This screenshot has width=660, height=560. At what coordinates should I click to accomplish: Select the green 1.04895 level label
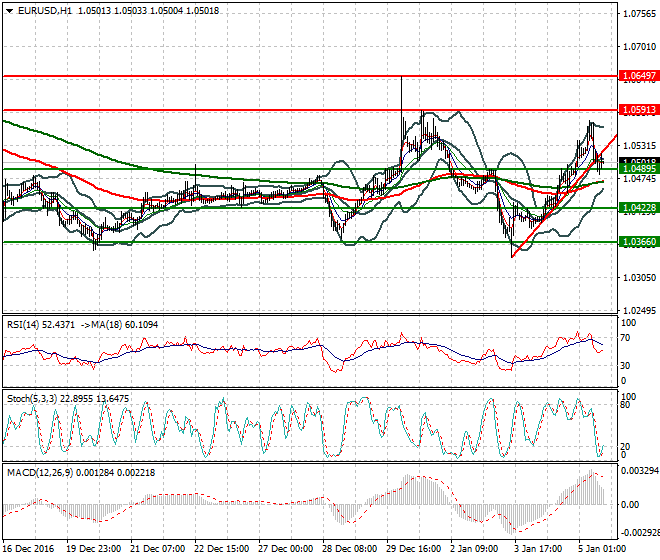(639, 169)
